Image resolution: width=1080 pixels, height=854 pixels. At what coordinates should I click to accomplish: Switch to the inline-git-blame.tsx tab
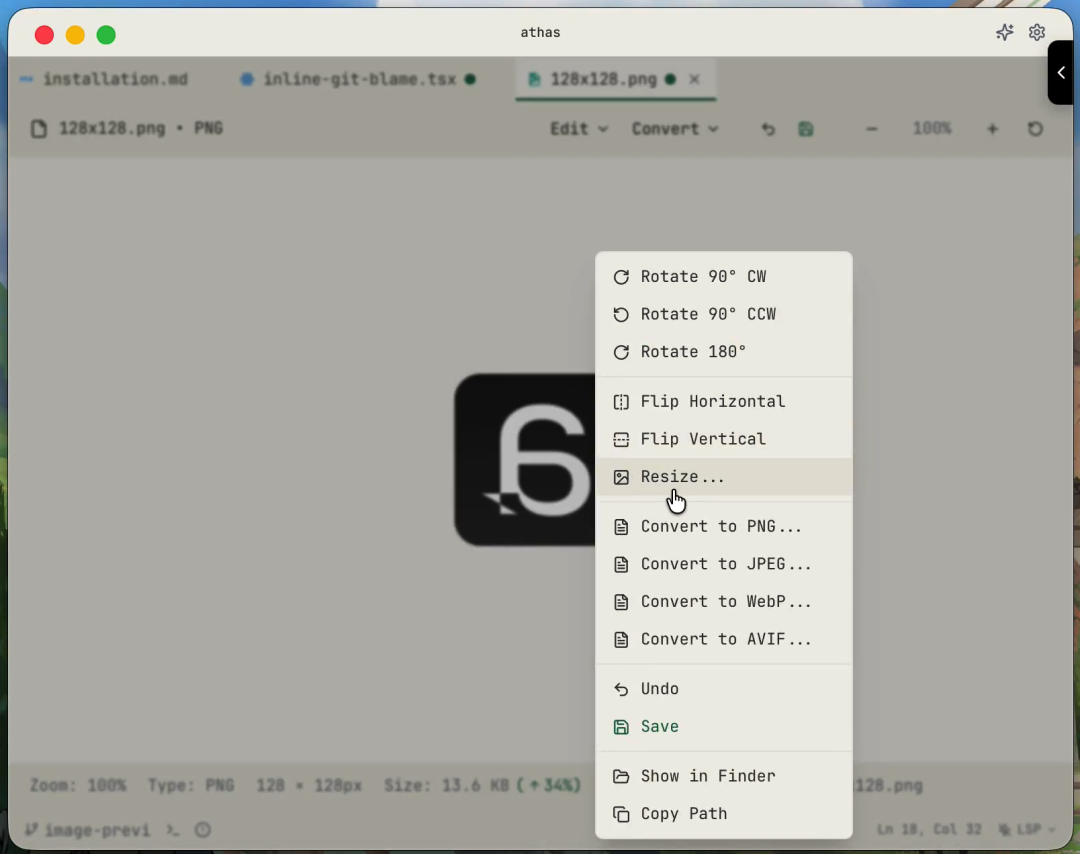[x=358, y=79]
